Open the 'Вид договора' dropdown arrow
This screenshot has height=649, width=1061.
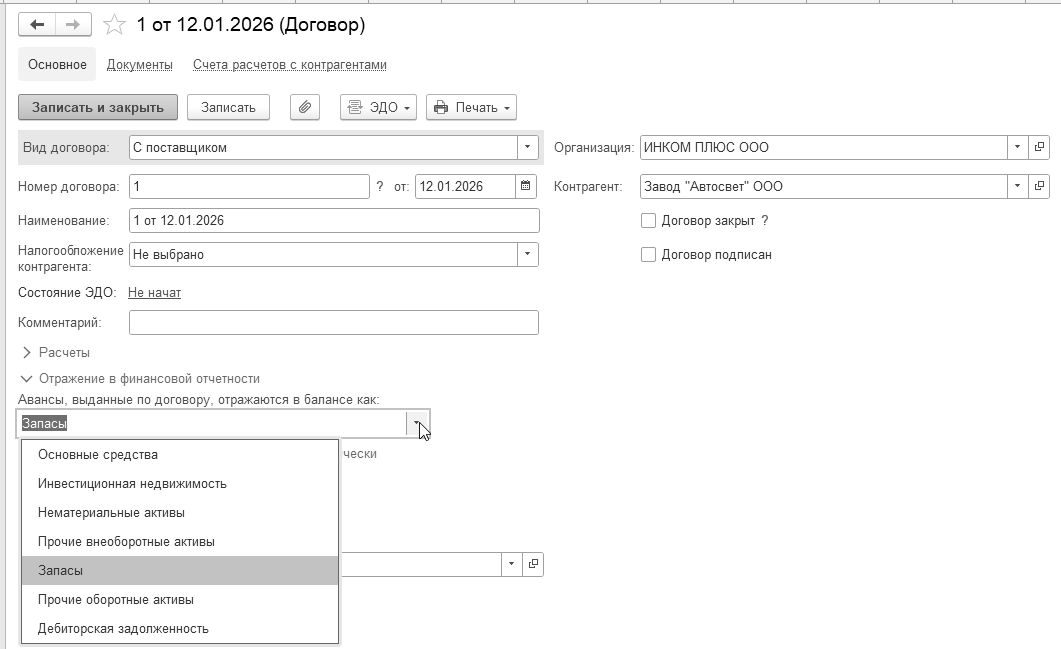(528, 147)
